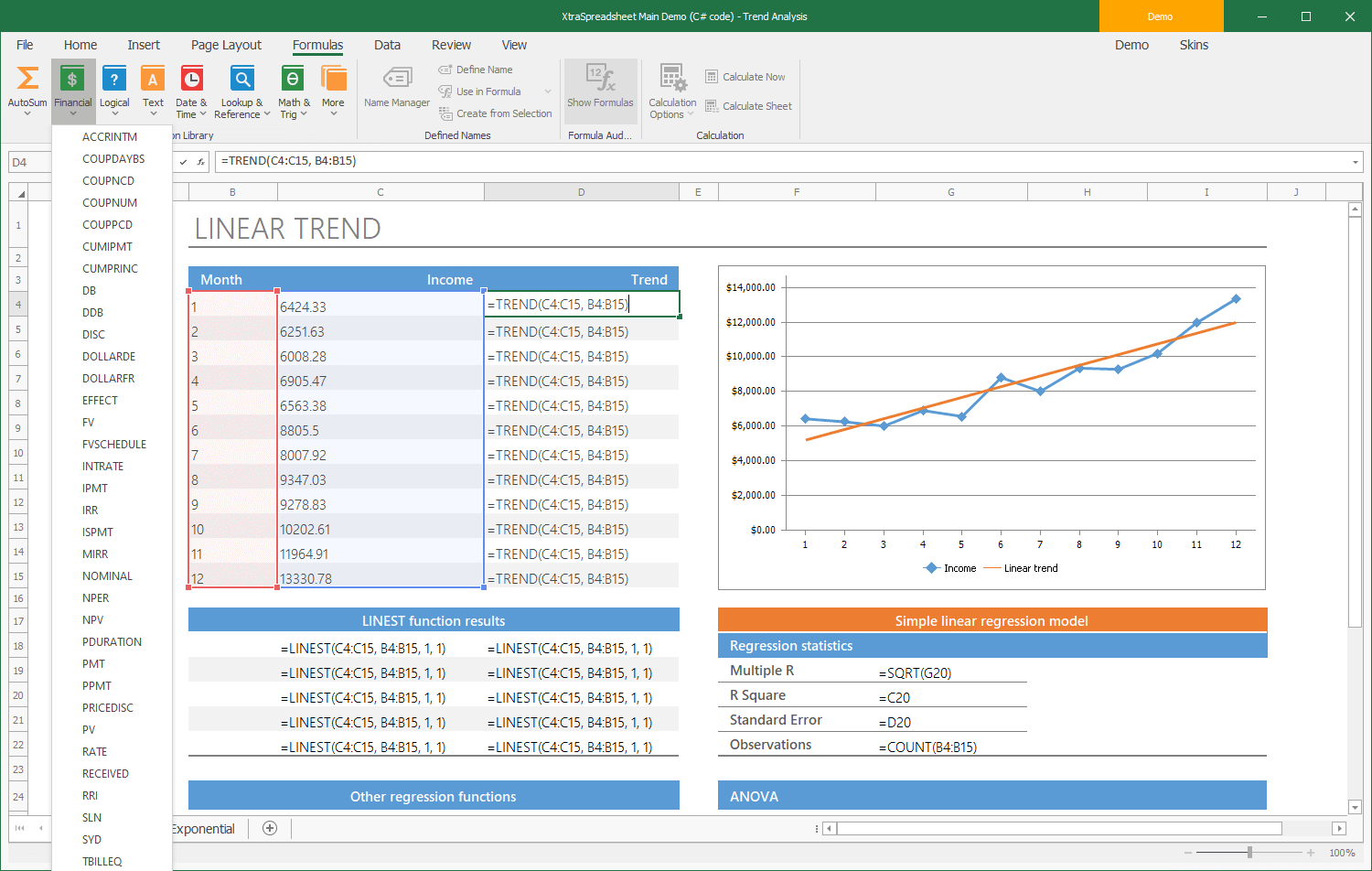1372x871 pixels.
Task: Switch to the Data ribbon tab
Action: pyautogui.click(x=387, y=44)
